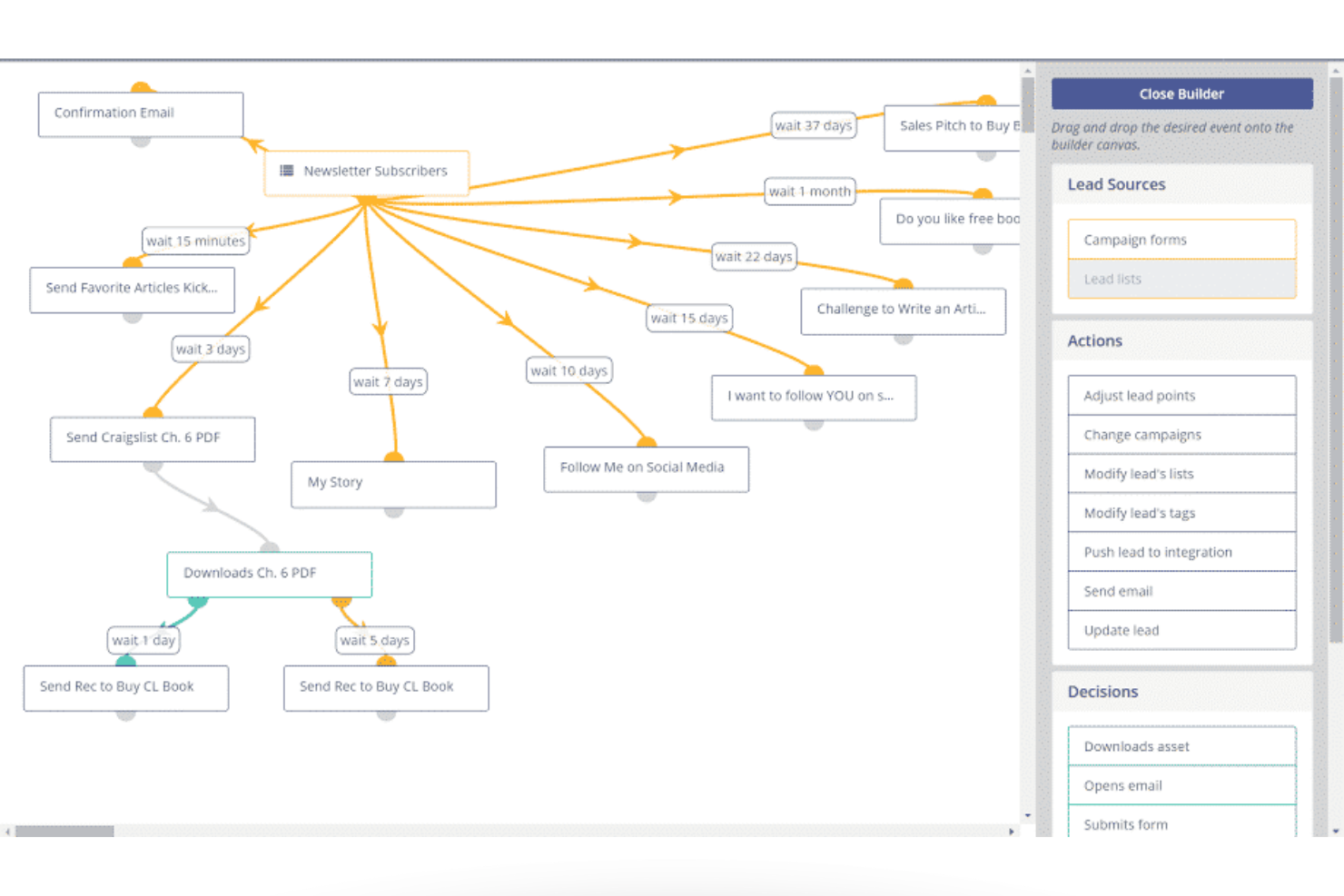Viewport: 1344px width, 896px height.
Task: Click gray bottom connector of Follow Me on Social Media
Action: click(x=647, y=496)
